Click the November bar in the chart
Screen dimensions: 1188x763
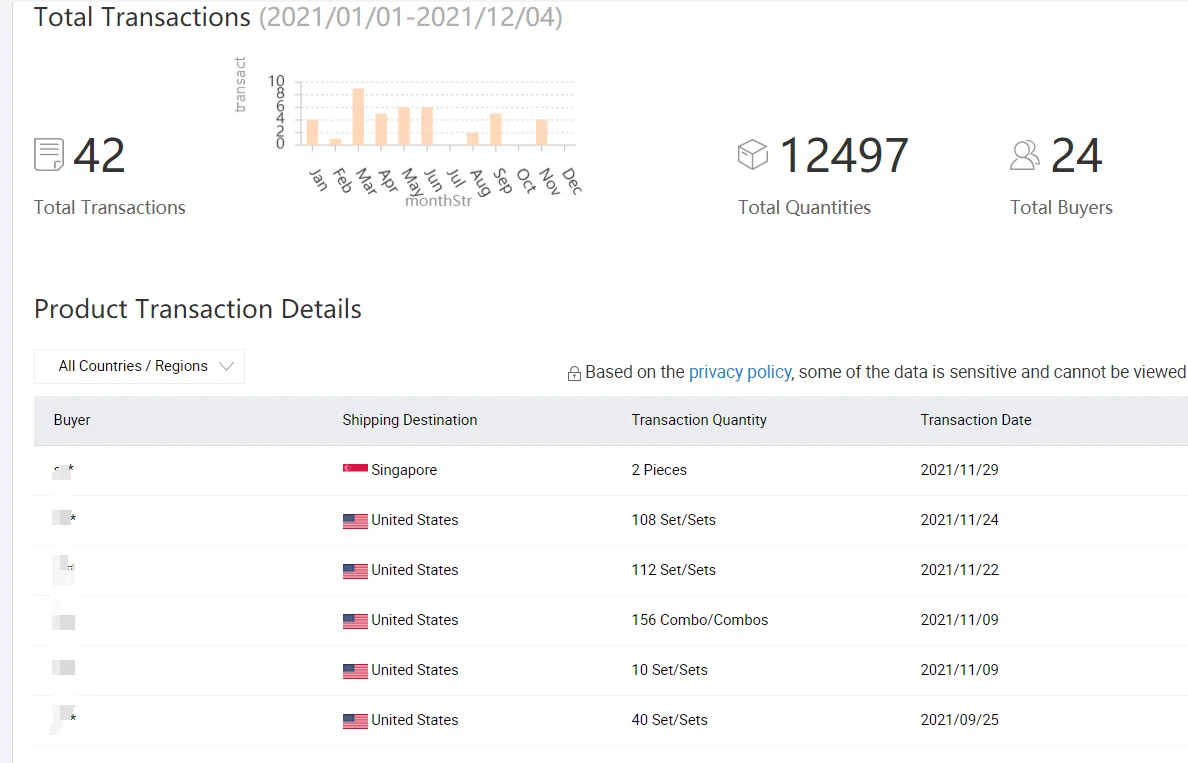tap(541, 132)
